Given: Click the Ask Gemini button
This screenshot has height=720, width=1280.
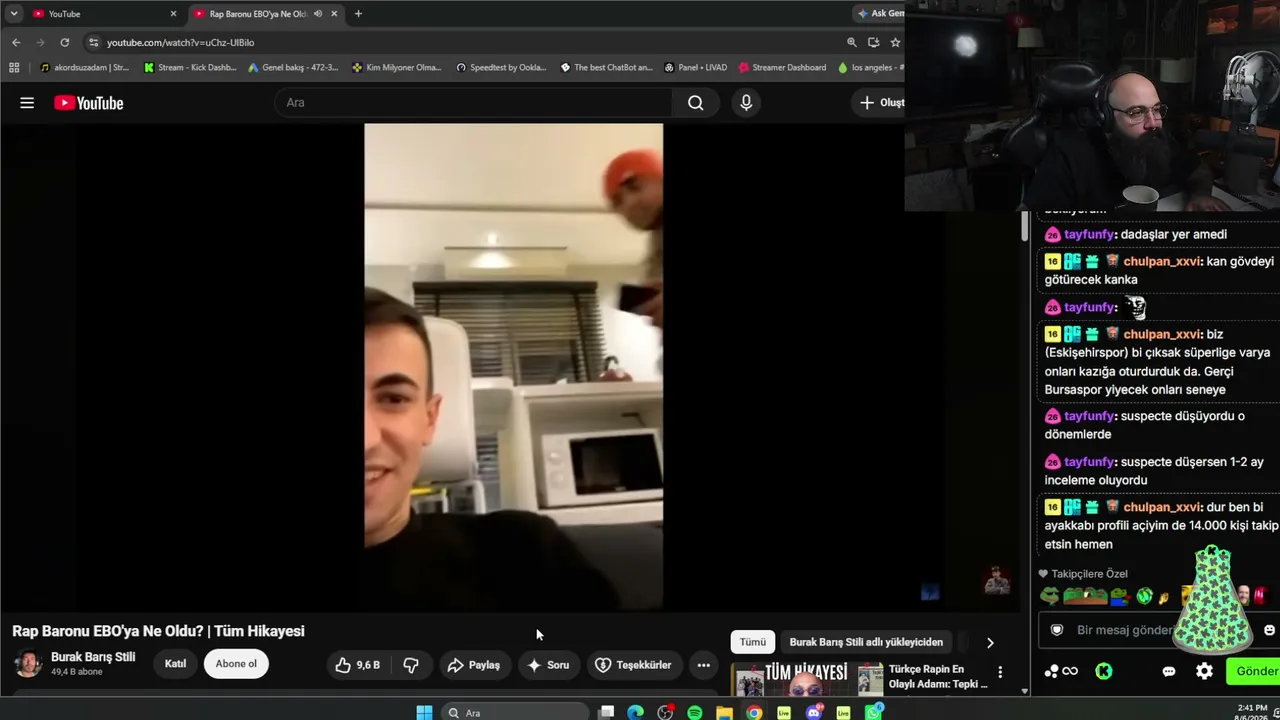Looking at the screenshot, I should pyautogui.click(x=880, y=14).
